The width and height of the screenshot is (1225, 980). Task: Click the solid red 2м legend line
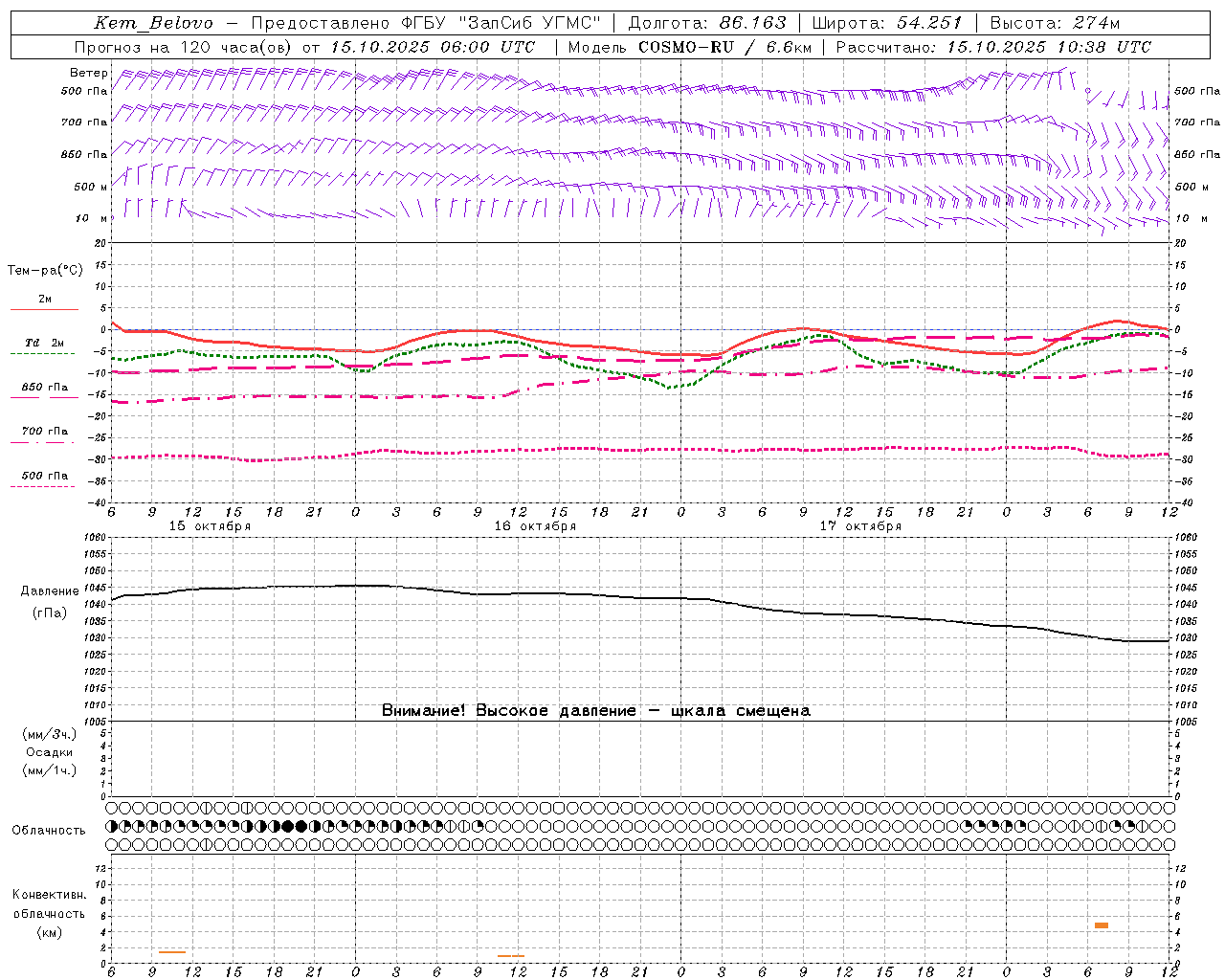click(44, 309)
